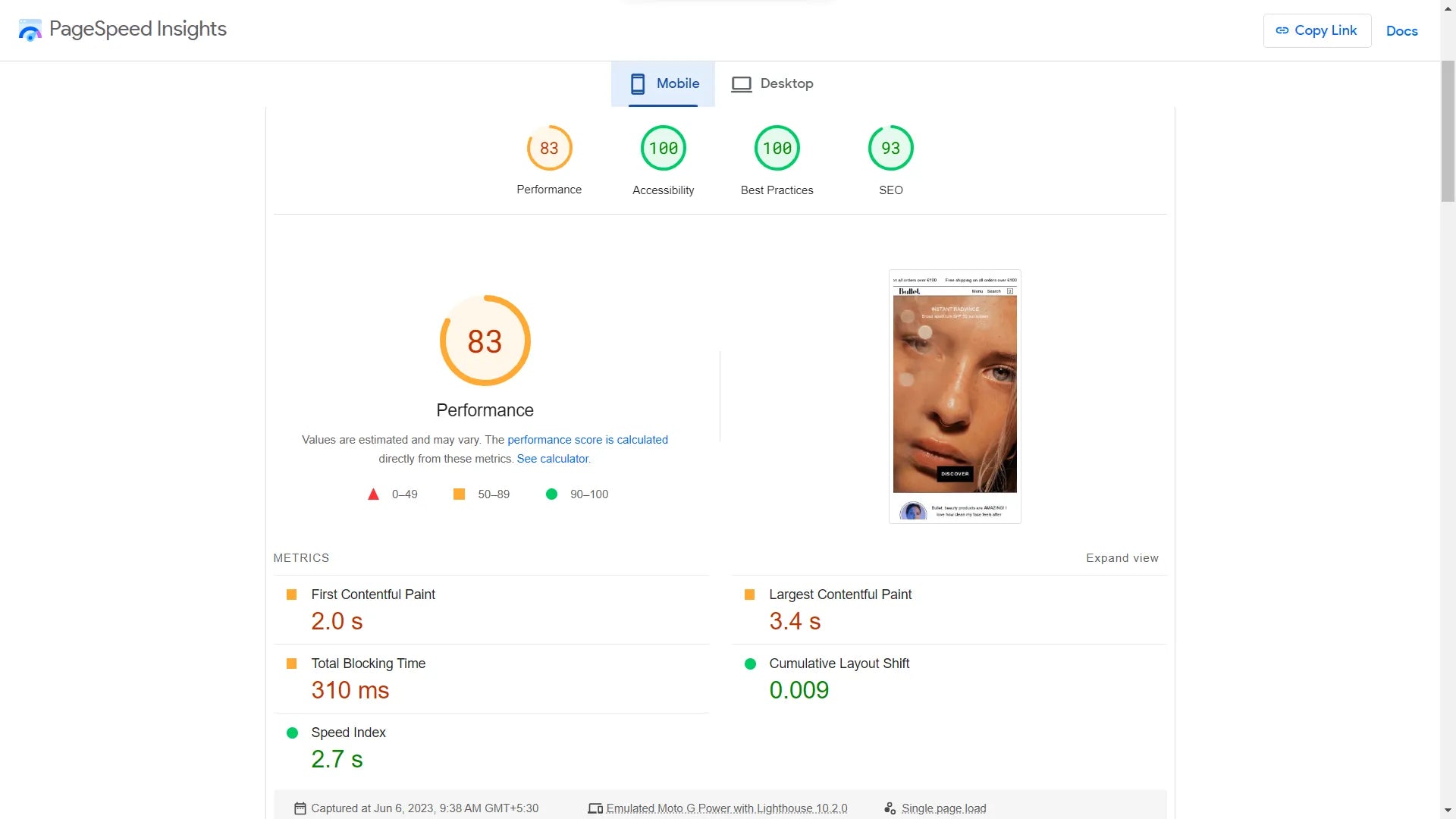Expand the Largest Contentful Paint metric

pyautogui.click(x=839, y=595)
